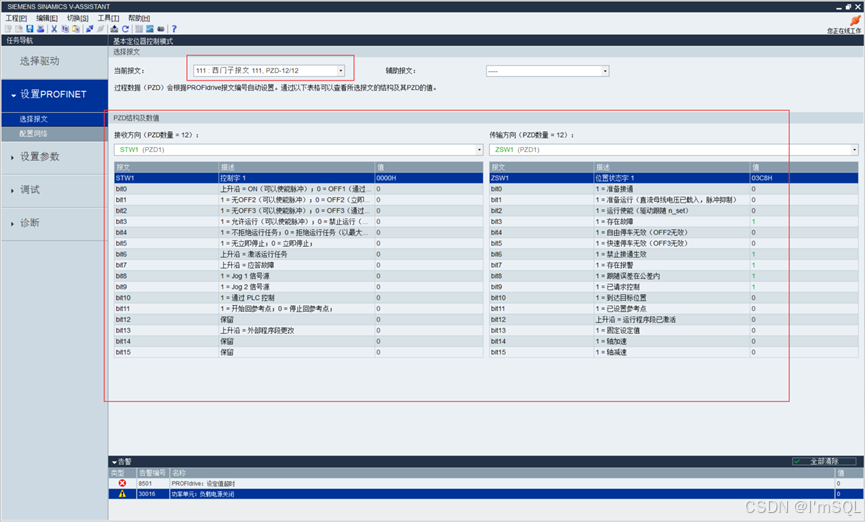Image resolution: width=865 pixels, height=522 pixels.
Task: Select STW1 bit7 row 上升沿 = 应答故障
Action: [298, 265]
